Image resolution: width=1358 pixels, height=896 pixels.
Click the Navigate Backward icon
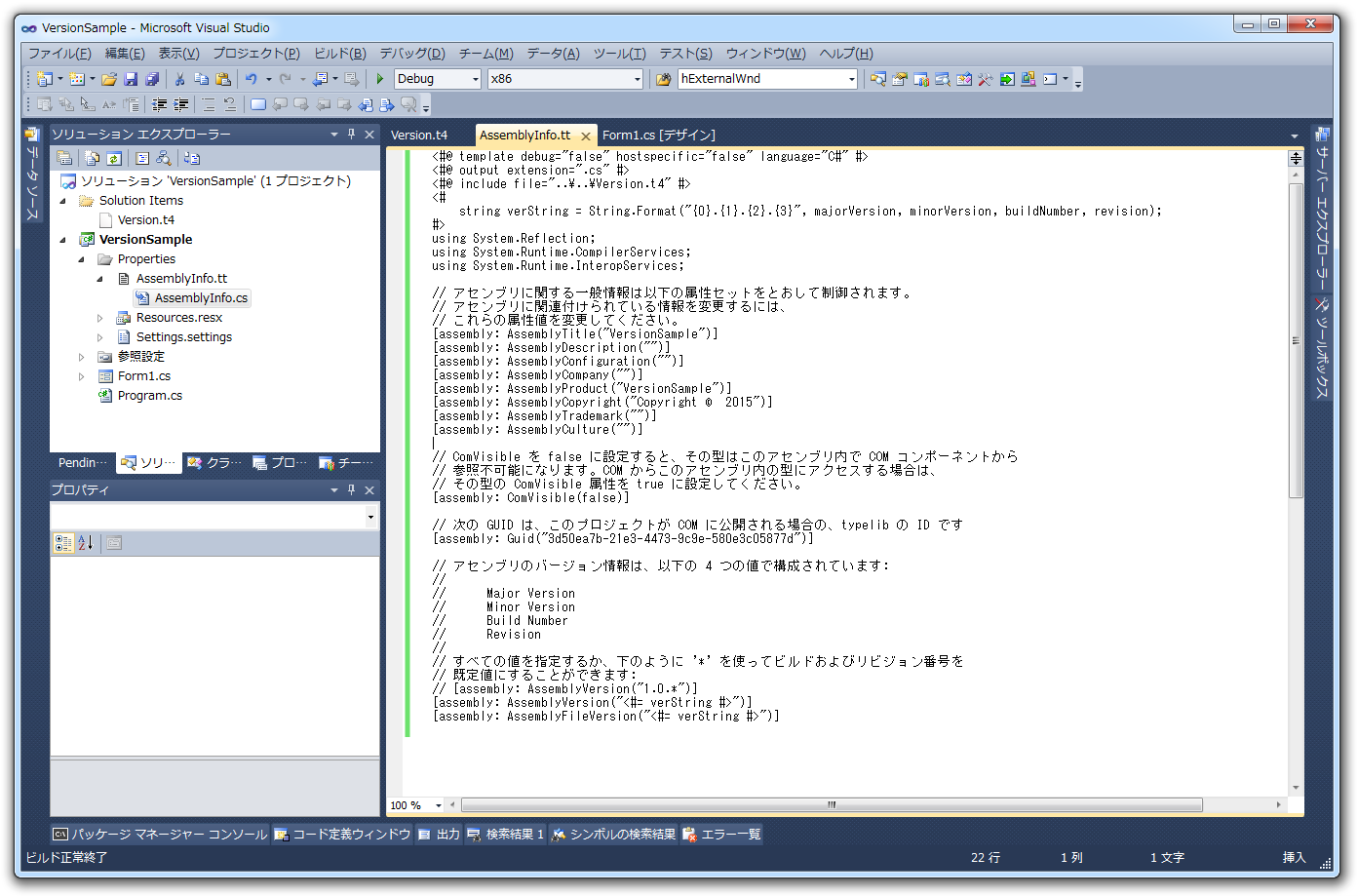(320, 79)
